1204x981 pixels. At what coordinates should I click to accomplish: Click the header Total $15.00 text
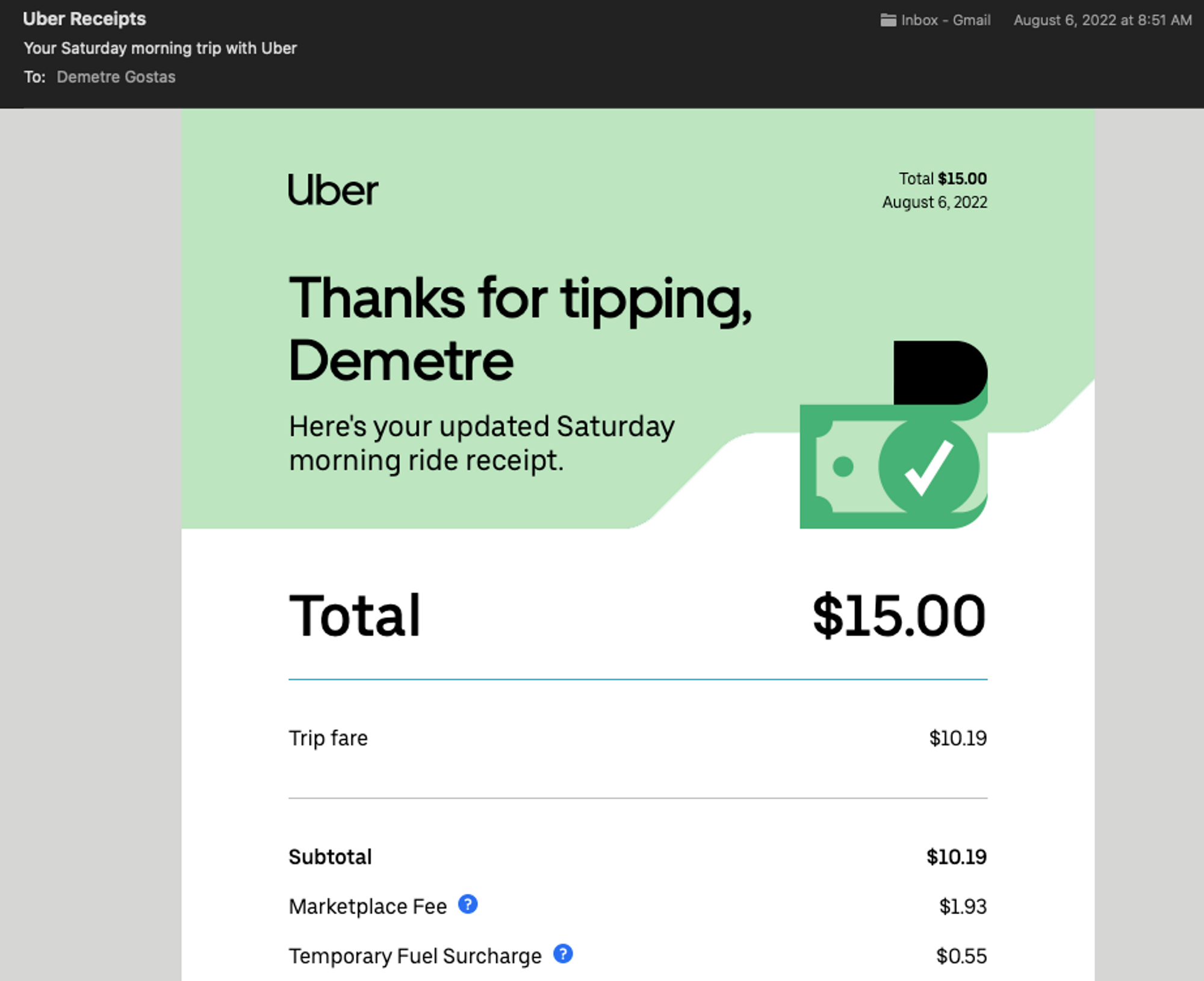(943, 179)
